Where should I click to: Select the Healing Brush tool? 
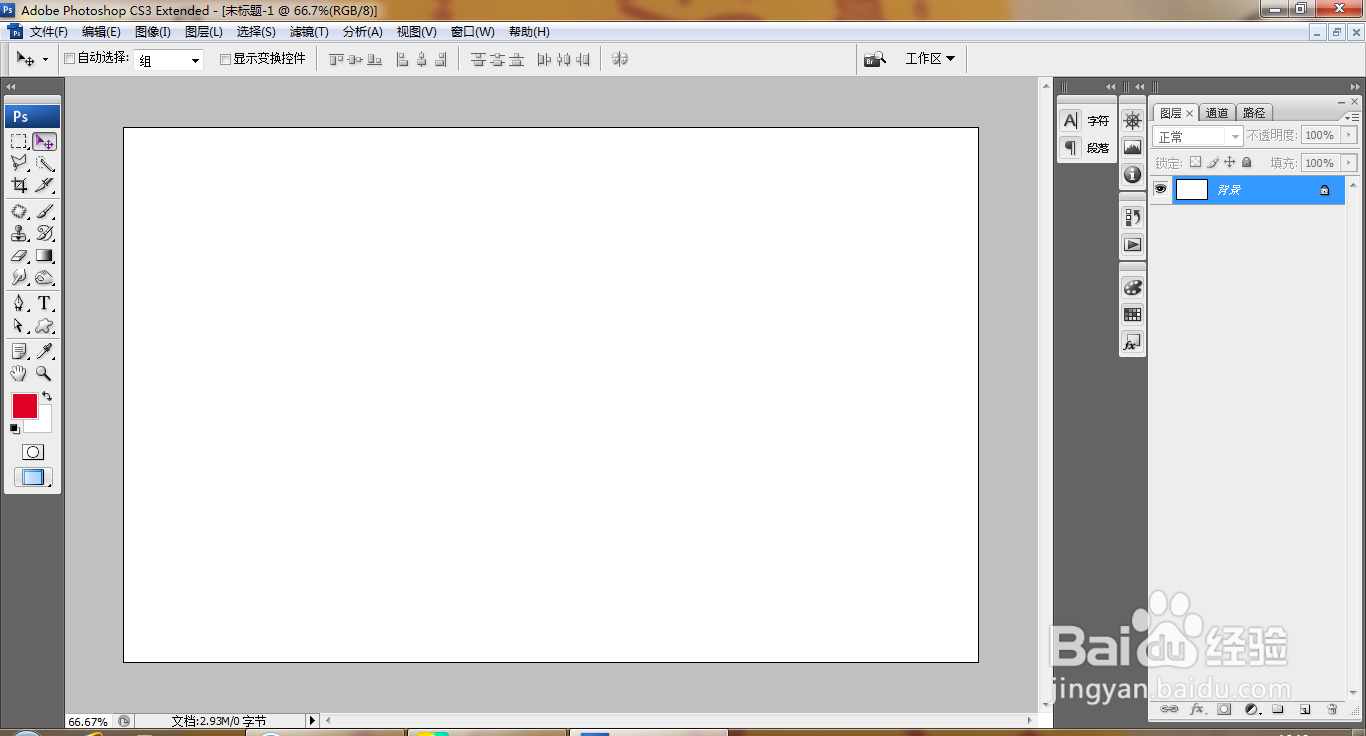click(19, 211)
